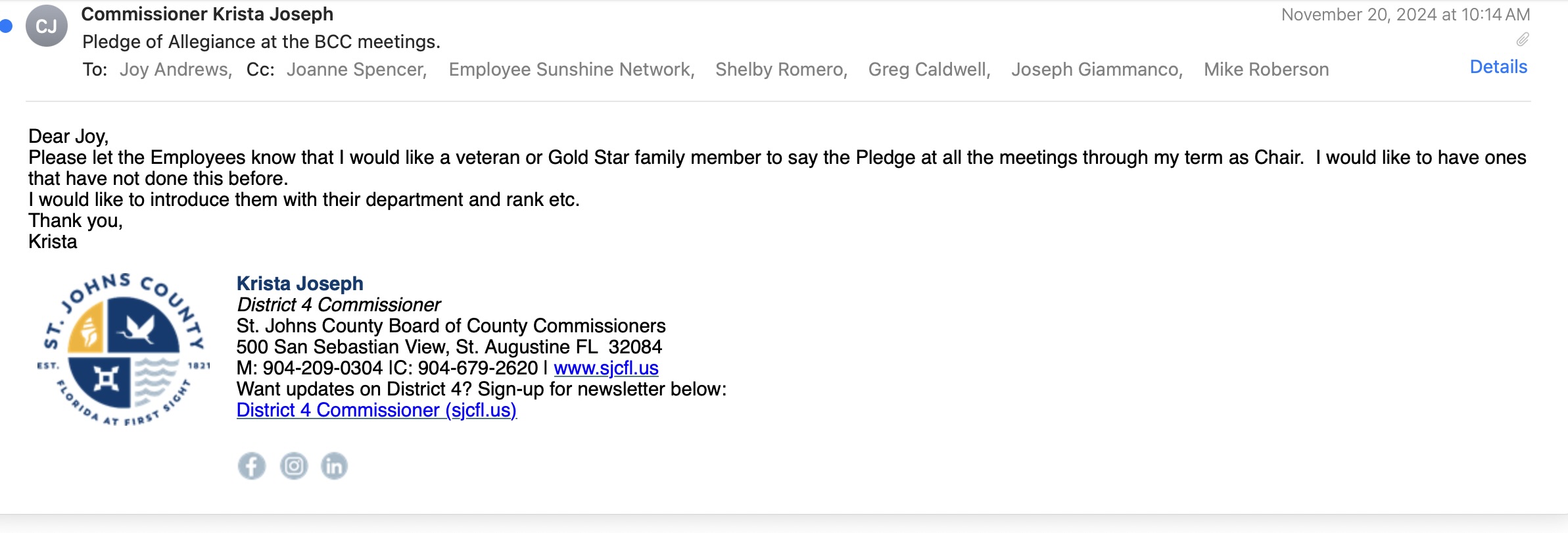The width and height of the screenshot is (1568, 533).
Task: Click Krista Joseph name in signature
Action: 300,284
